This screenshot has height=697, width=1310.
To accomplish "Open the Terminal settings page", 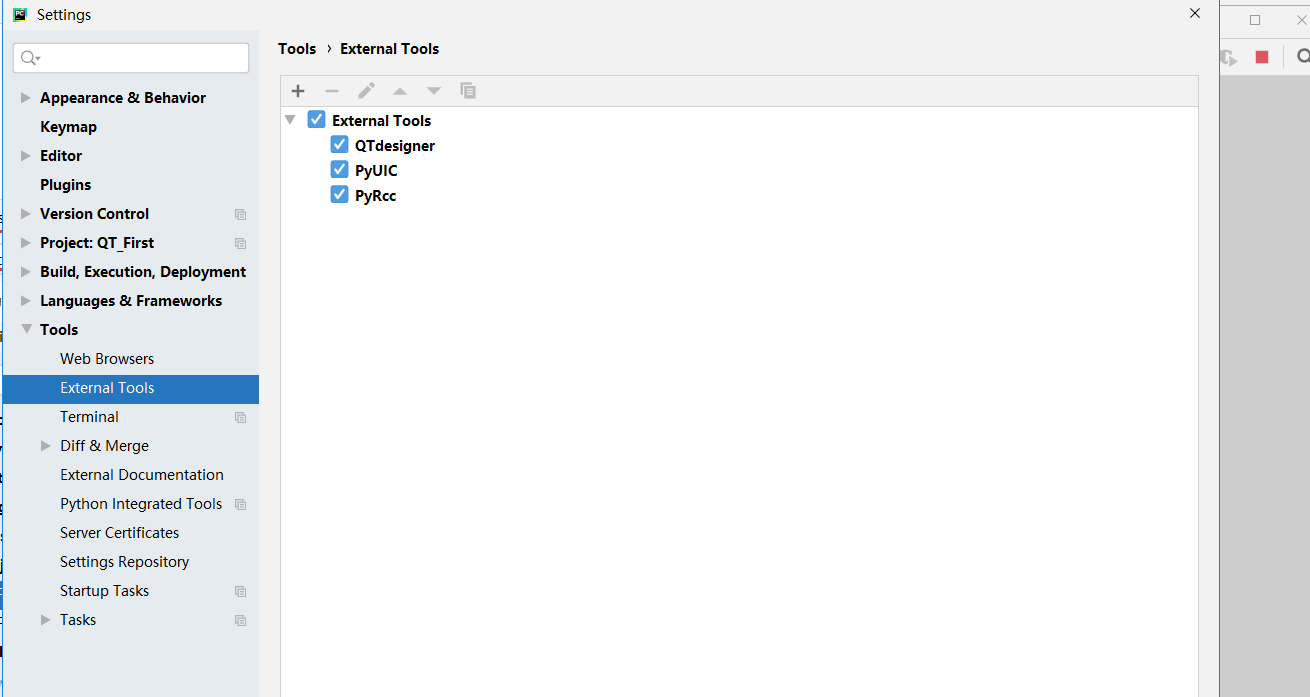I will 89,417.
